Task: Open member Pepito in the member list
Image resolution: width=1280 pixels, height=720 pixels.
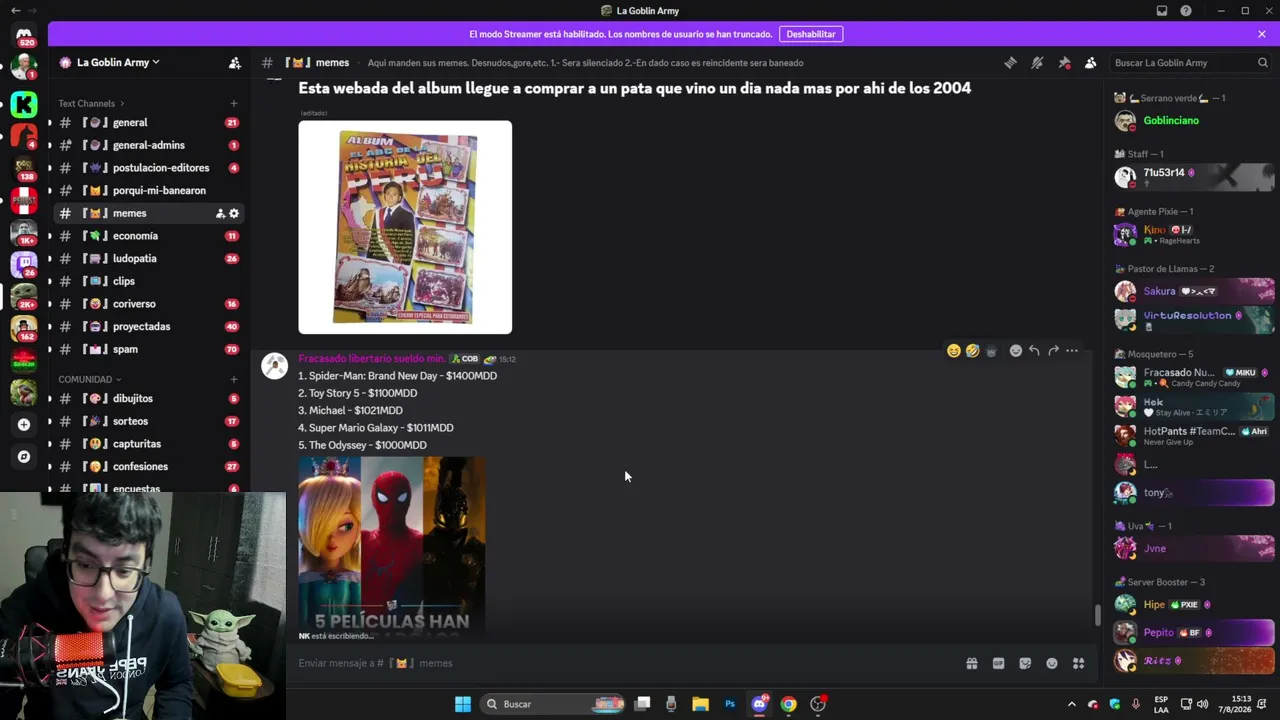Action: (1194, 632)
